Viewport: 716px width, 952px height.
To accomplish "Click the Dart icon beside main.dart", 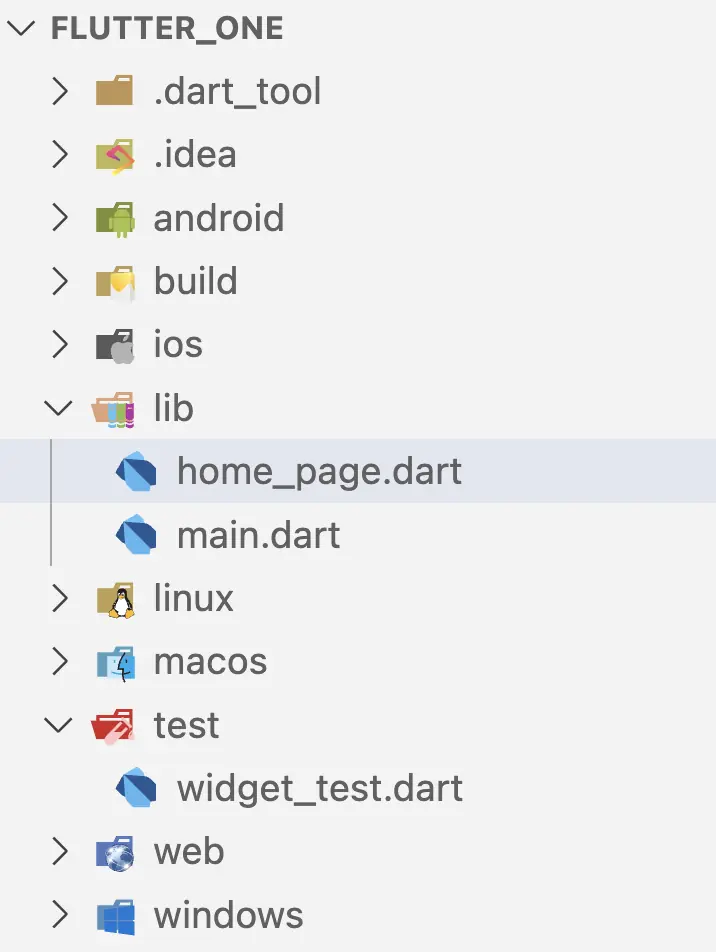I will (x=136, y=536).
